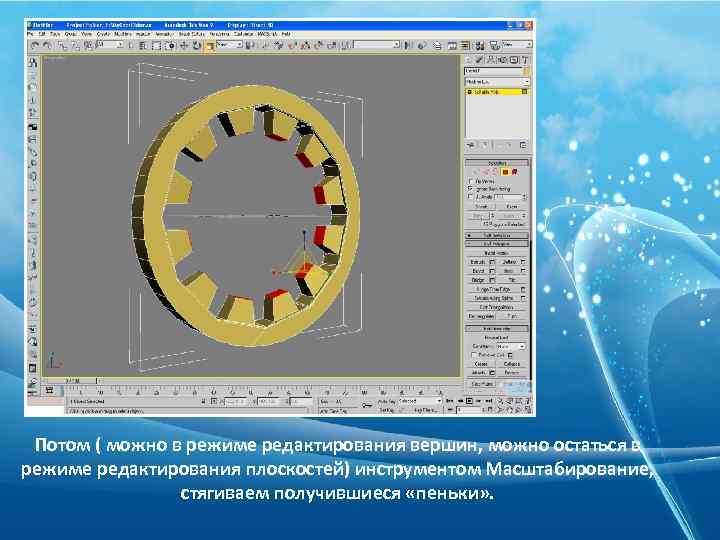Click the Pin Stack icon
Screen dimensions: 720x540
pyautogui.click(x=472, y=145)
